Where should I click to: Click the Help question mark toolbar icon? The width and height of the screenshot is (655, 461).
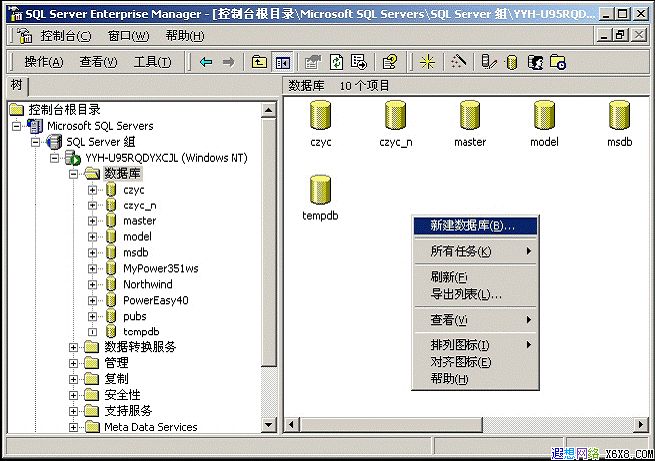coord(390,62)
